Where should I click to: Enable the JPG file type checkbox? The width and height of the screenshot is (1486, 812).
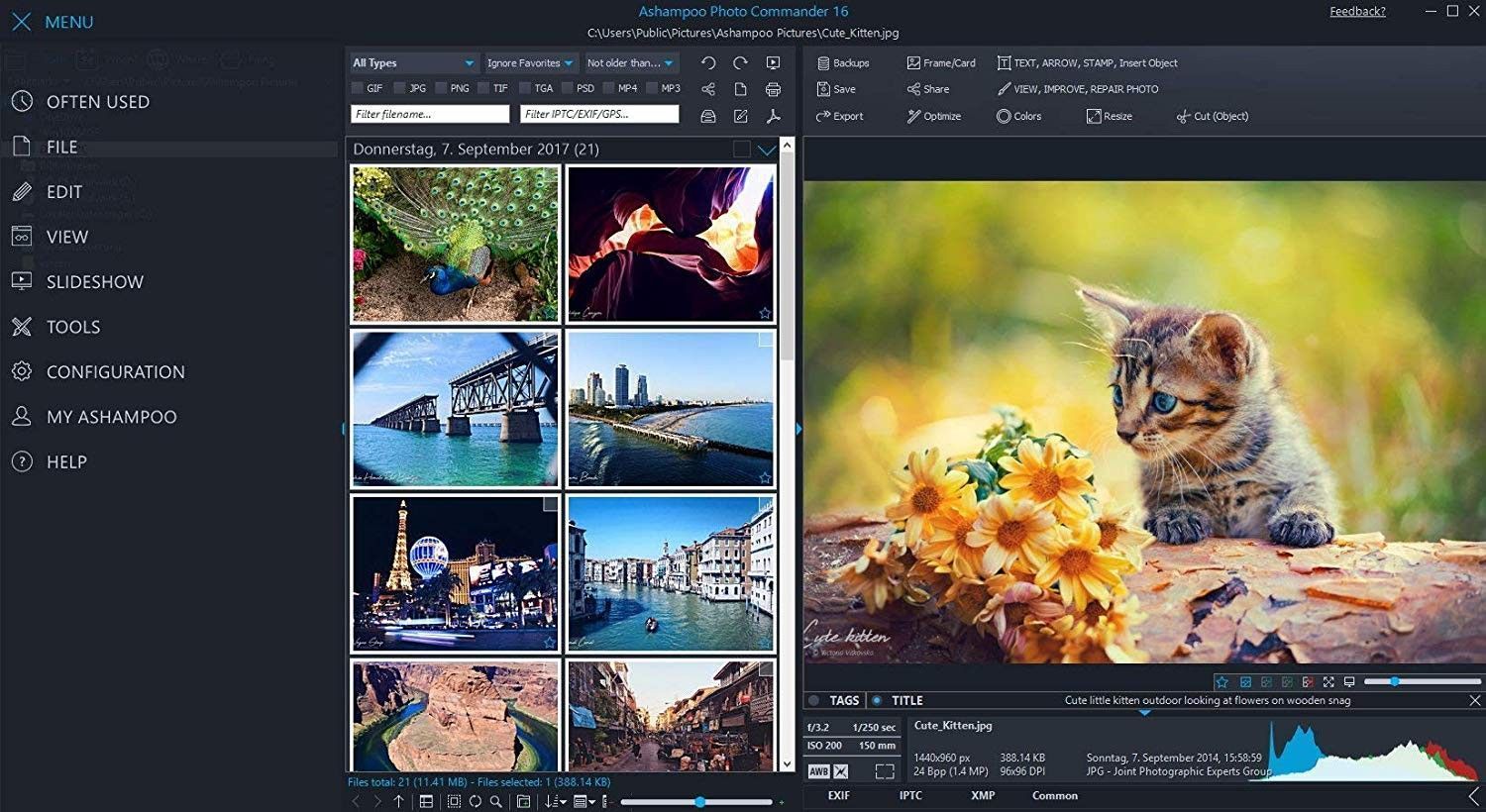coord(399,88)
